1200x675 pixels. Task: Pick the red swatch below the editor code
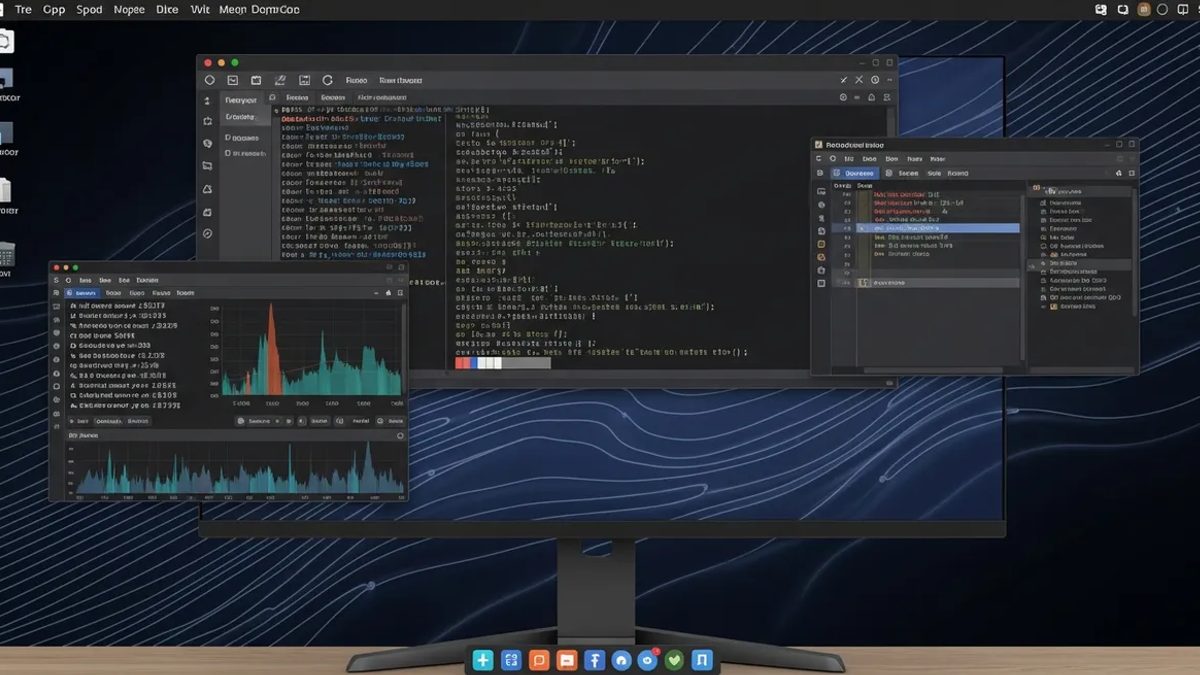[463, 363]
